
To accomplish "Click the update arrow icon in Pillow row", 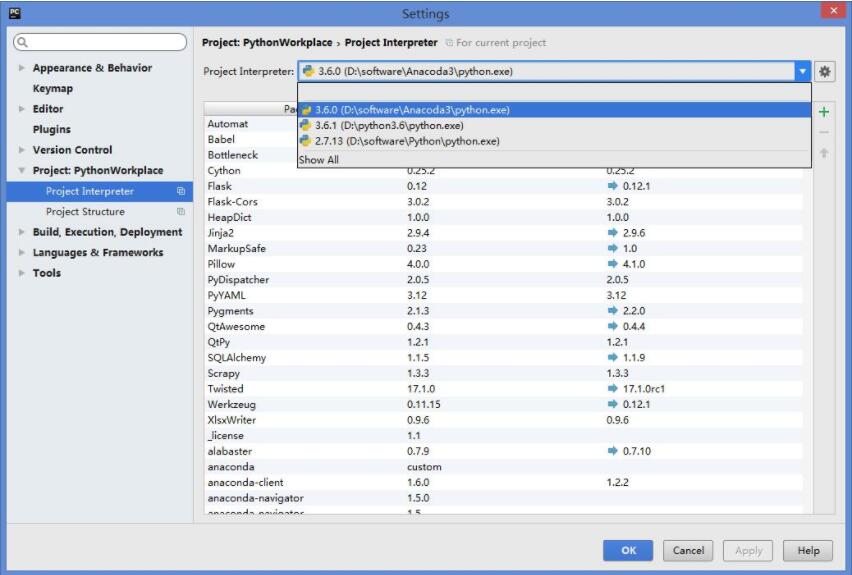I will [x=612, y=264].
